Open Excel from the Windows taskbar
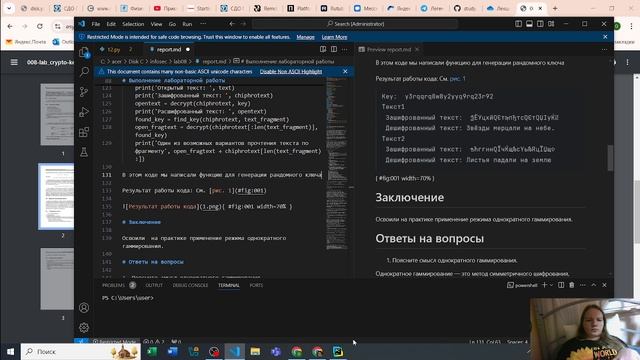640x360 pixels. (152, 351)
